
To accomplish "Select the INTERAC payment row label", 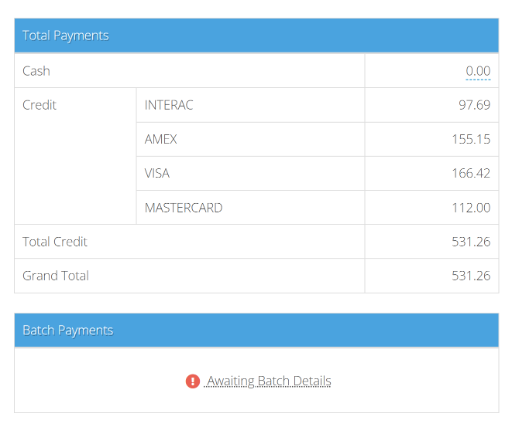I will point(169,105).
